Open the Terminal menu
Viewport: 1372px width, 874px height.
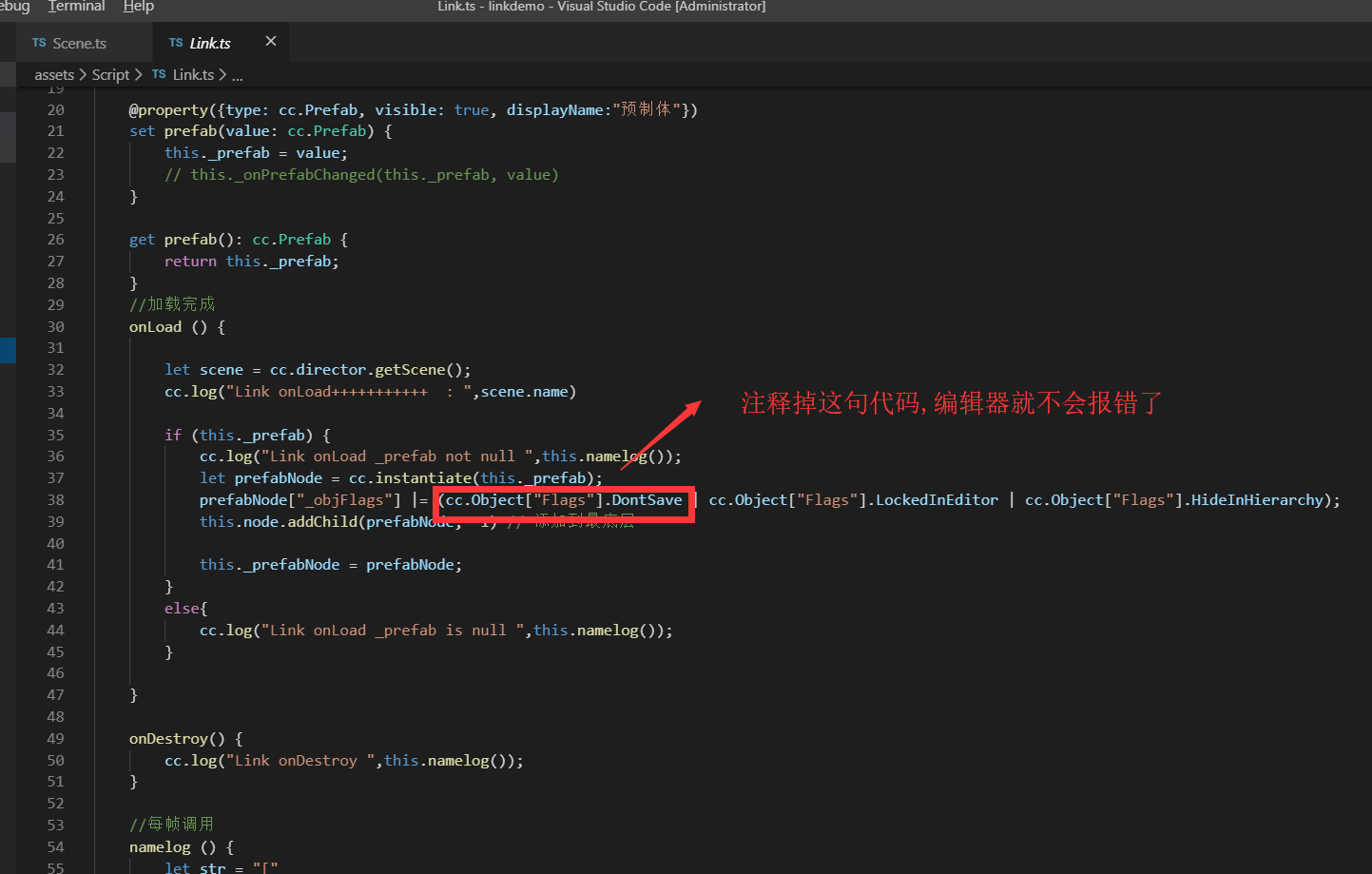click(76, 7)
